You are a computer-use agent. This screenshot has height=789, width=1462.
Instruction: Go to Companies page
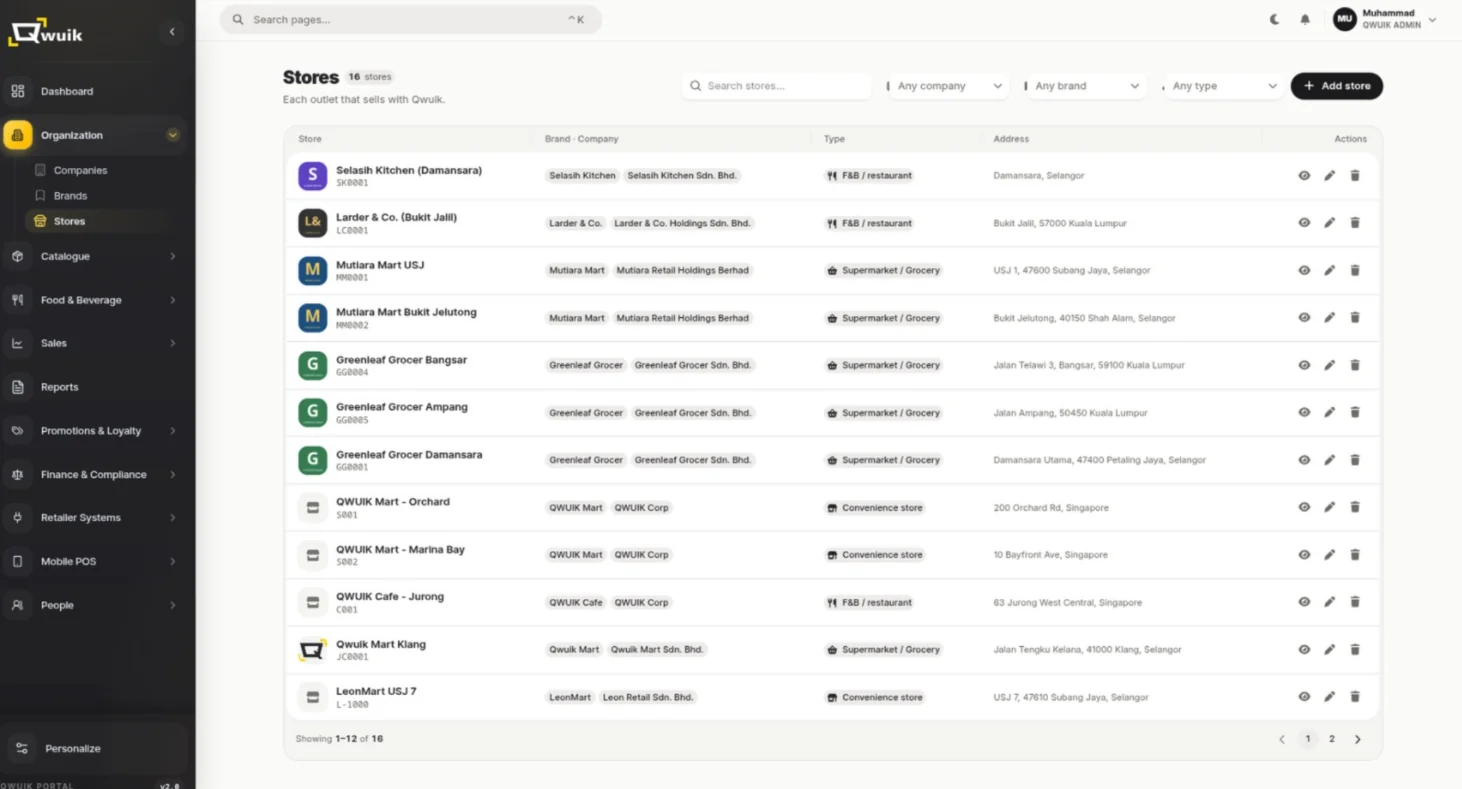(x=80, y=170)
